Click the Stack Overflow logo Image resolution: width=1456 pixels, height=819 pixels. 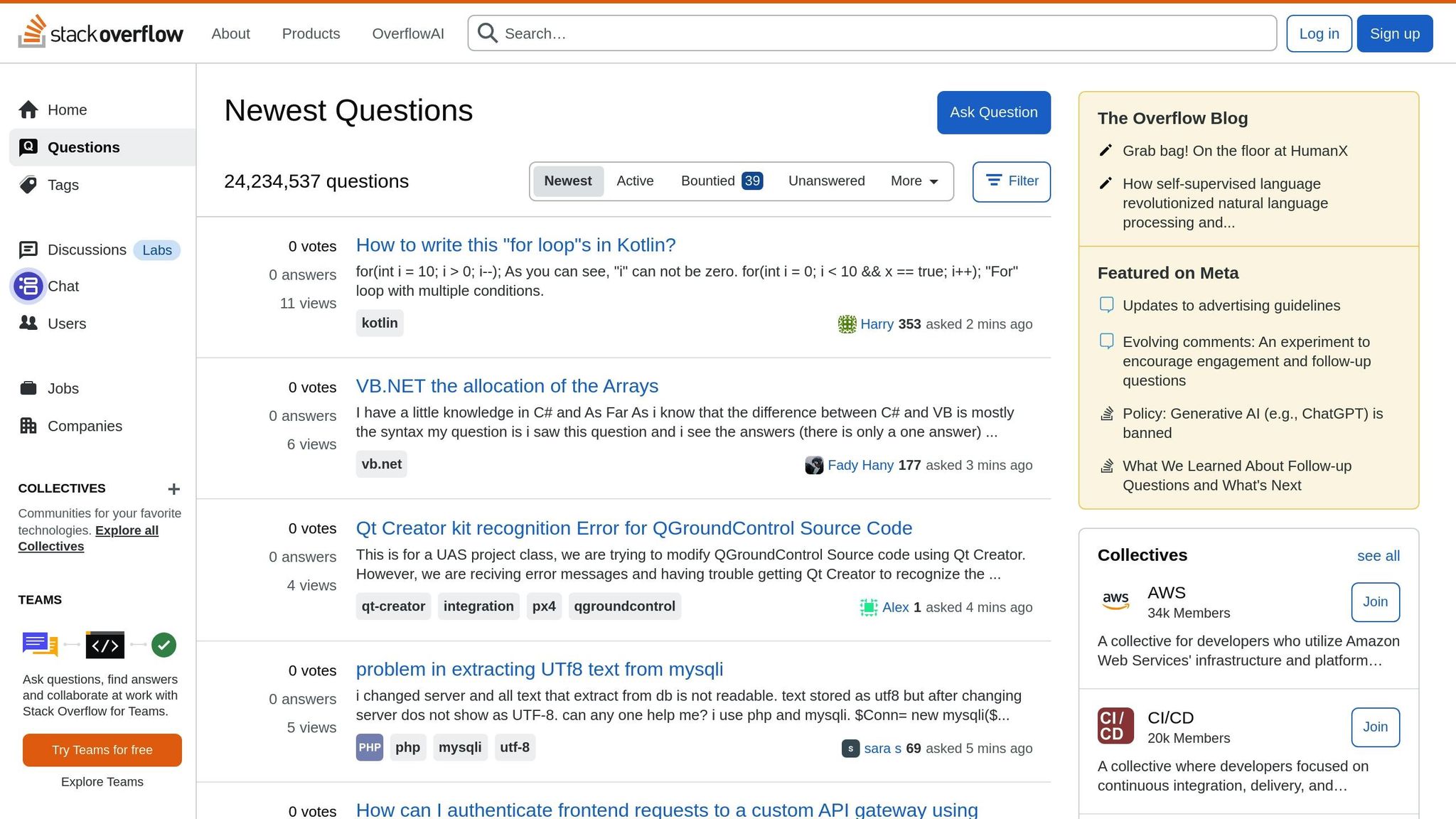click(102, 33)
